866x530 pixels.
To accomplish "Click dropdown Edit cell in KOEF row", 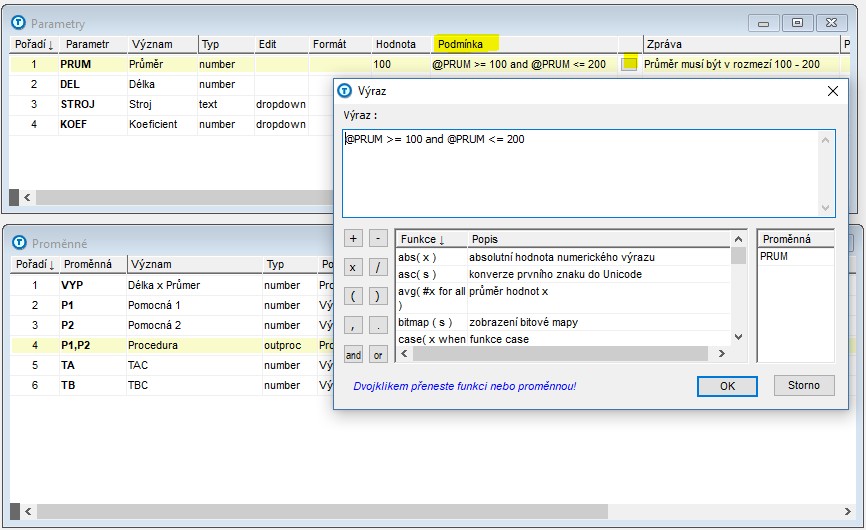I will click(x=281, y=124).
